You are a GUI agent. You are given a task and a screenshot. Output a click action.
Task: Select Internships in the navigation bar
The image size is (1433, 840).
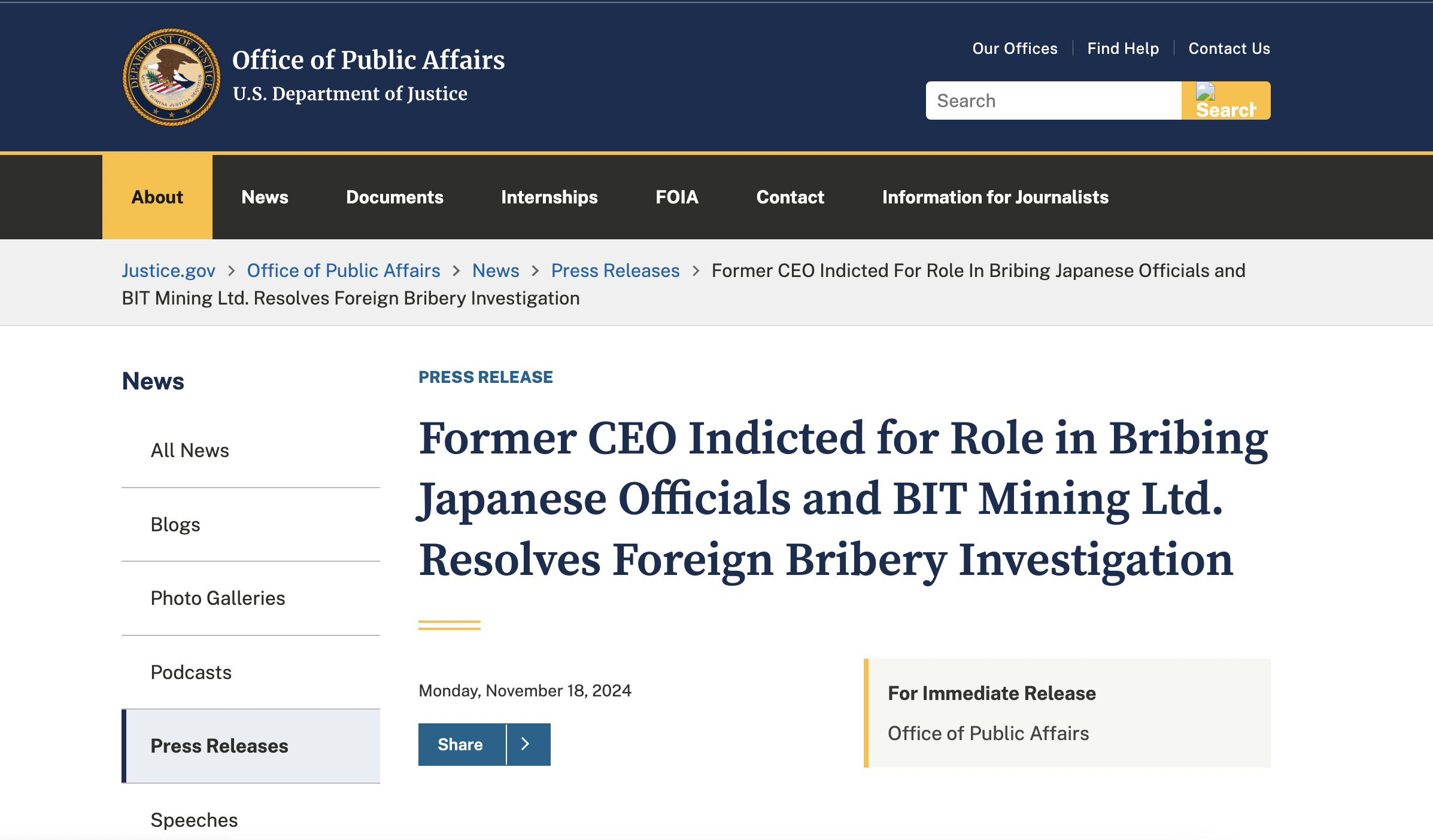[x=549, y=197]
